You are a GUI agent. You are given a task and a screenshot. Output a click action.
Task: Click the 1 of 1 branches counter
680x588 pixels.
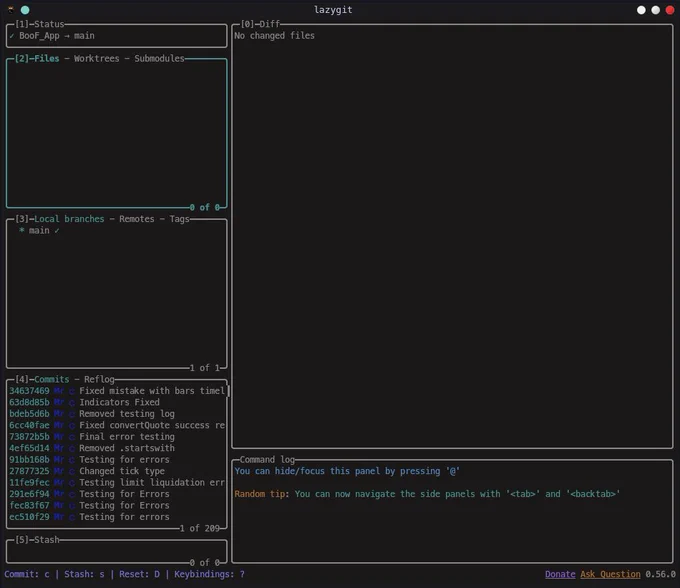tap(205, 368)
